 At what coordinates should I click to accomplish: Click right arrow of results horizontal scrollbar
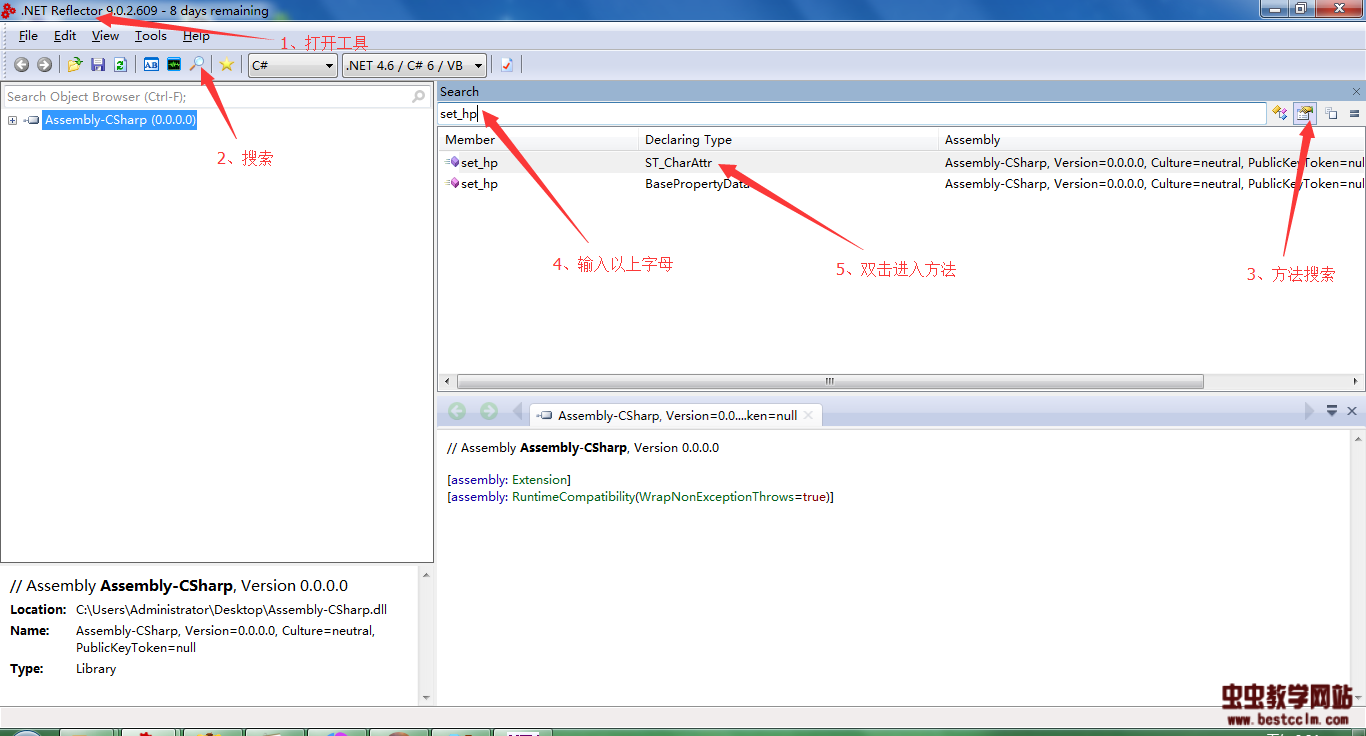tap(1356, 382)
